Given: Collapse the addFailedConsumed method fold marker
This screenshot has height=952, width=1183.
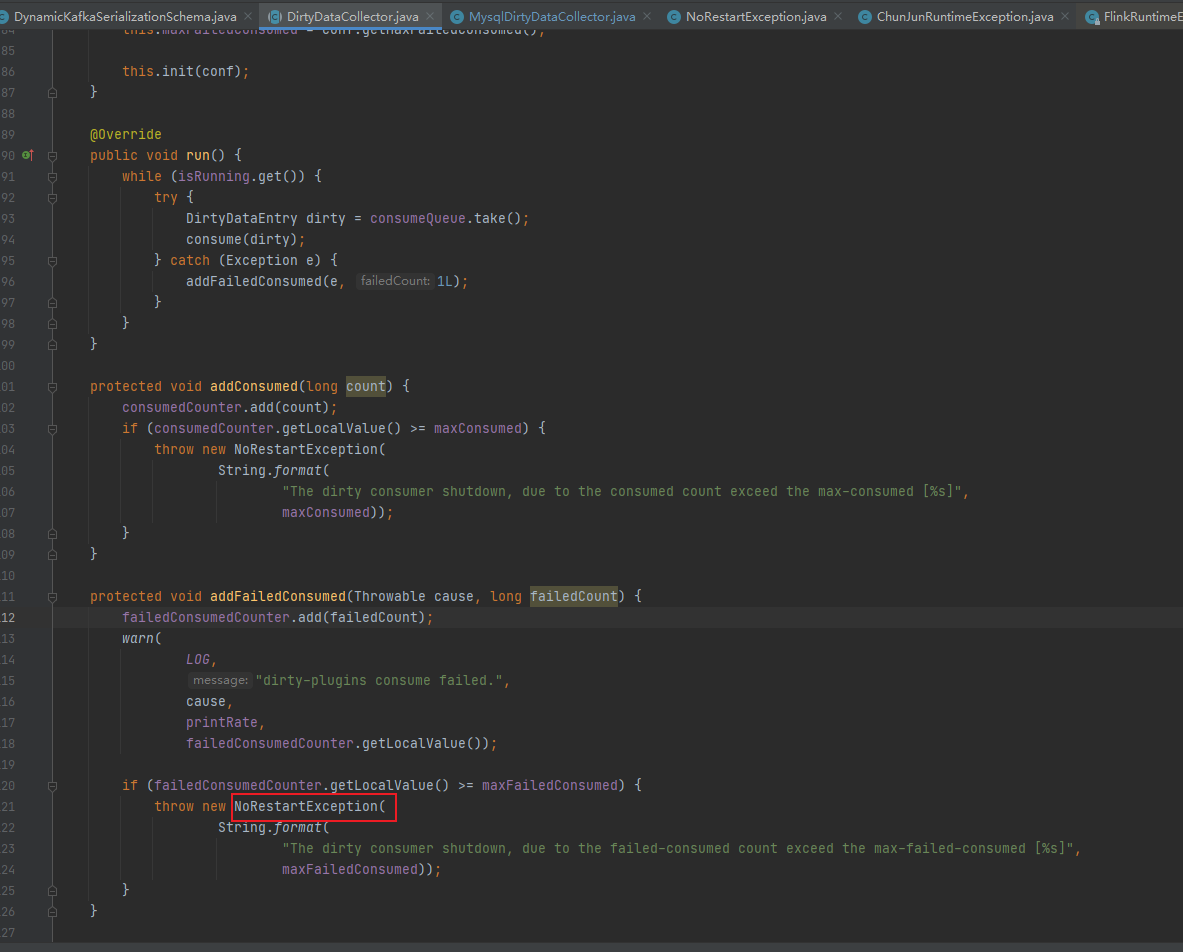Looking at the screenshot, I should click(x=53, y=597).
